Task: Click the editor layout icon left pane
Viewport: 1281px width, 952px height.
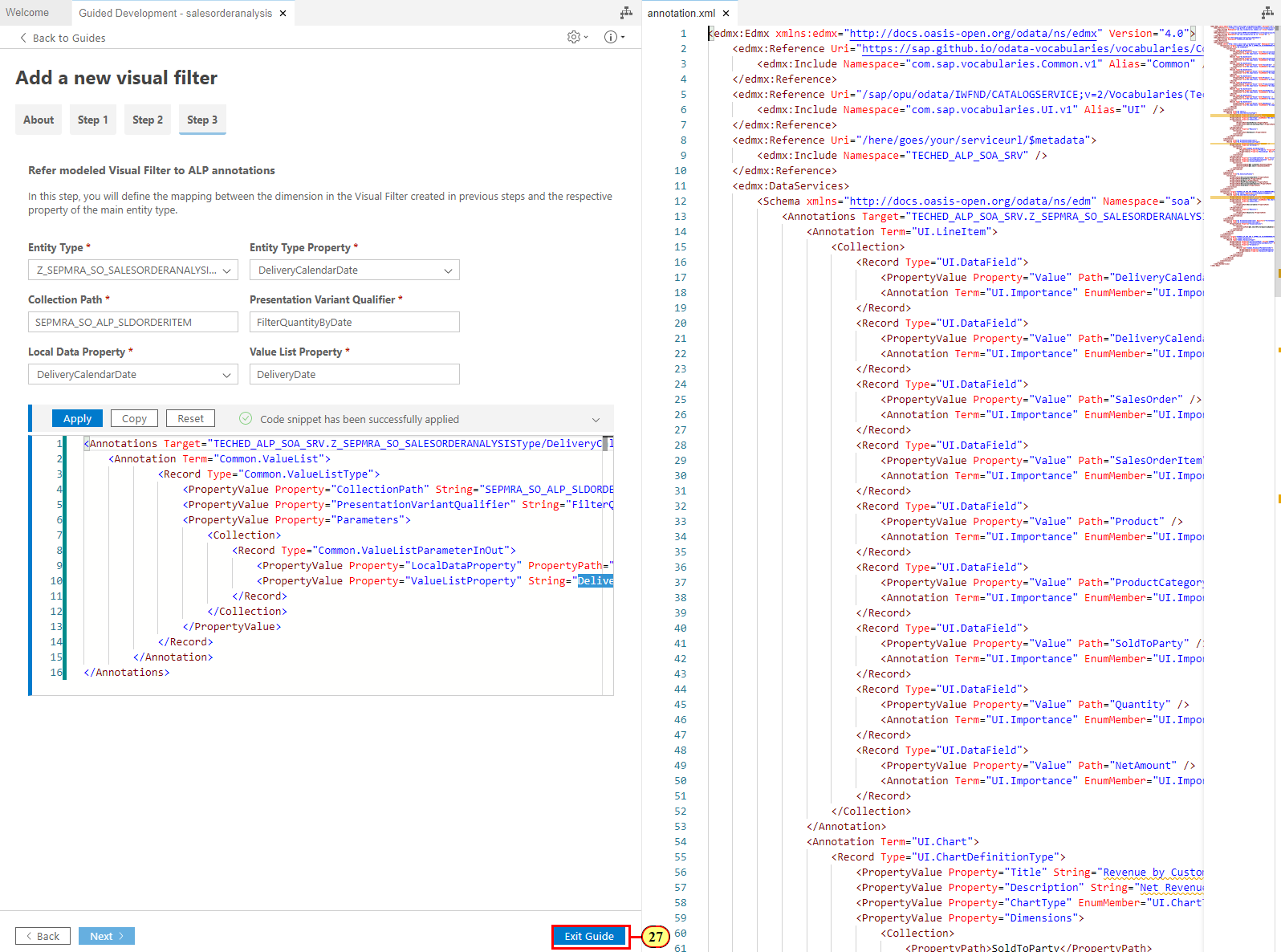Action: (x=626, y=13)
